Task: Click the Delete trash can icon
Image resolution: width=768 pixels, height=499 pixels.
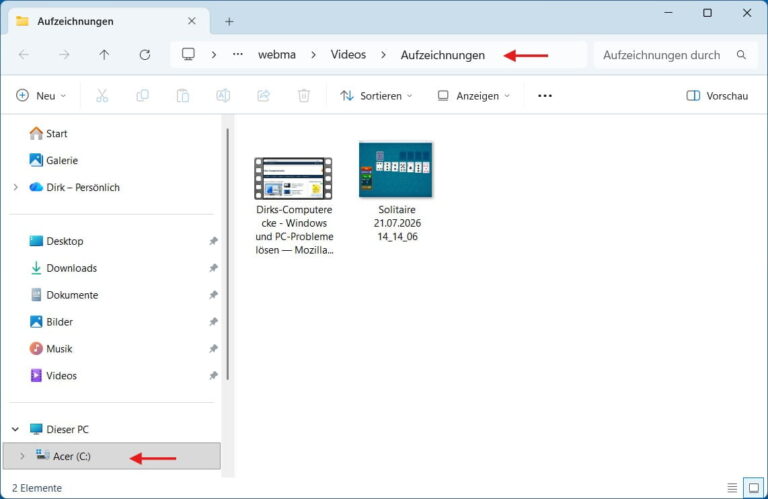Action: click(304, 95)
